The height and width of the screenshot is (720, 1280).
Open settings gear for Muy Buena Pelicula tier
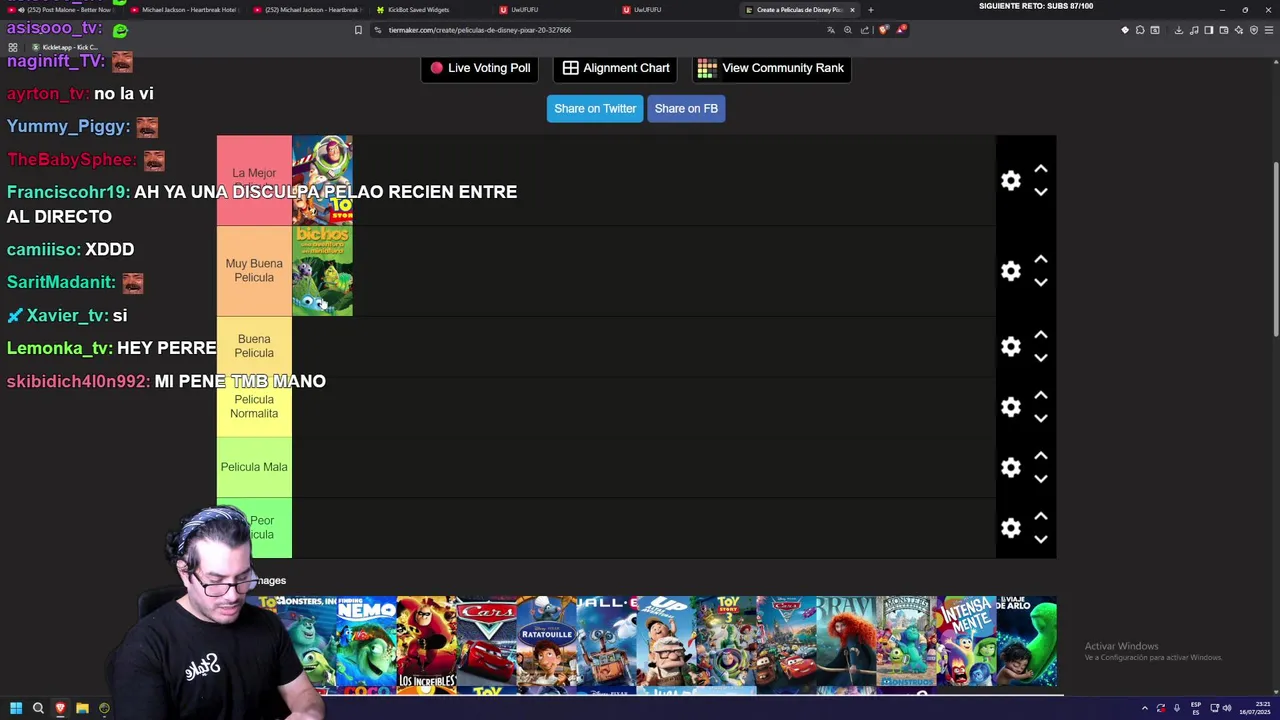tap(1011, 271)
